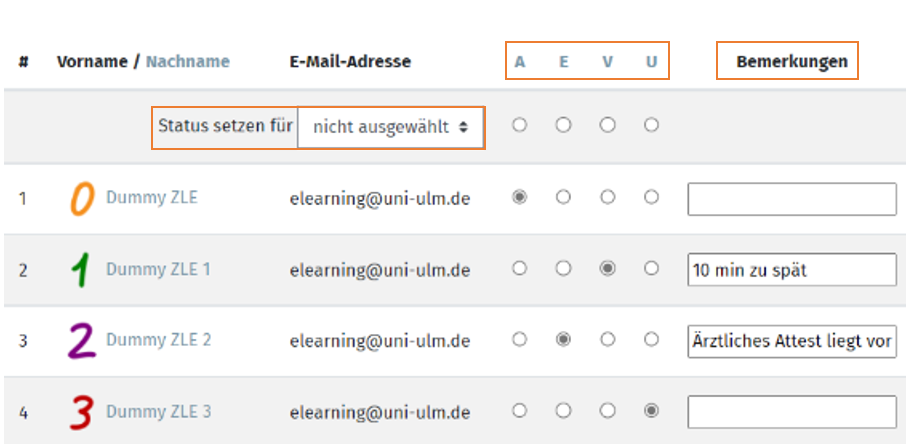The image size is (906, 444).
Task: Sort by Nachname column link
Action: pos(188,61)
